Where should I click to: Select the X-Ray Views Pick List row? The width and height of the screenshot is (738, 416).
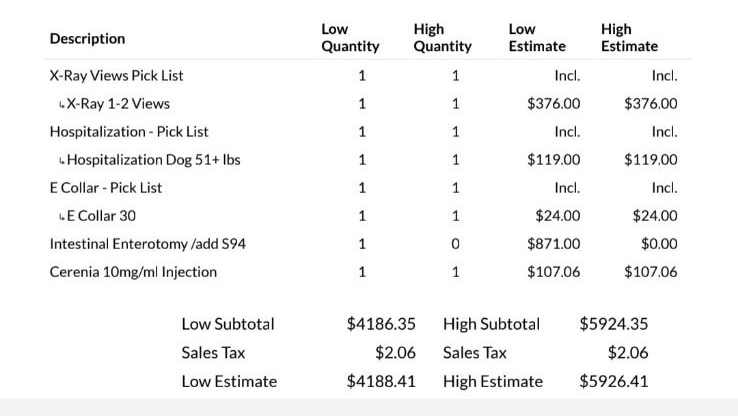click(x=369, y=76)
